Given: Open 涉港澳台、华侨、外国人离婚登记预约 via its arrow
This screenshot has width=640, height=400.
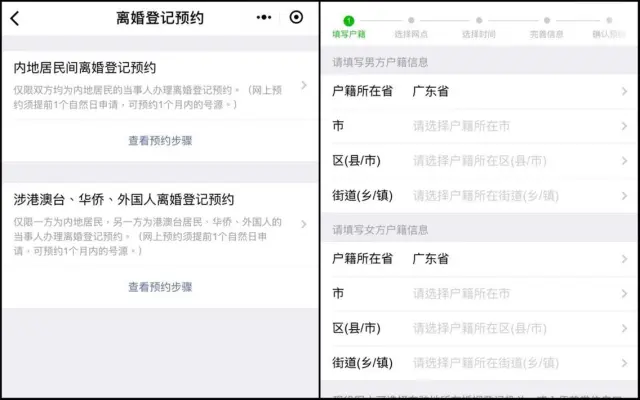Looking at the screenshot, I should [304, 224].
